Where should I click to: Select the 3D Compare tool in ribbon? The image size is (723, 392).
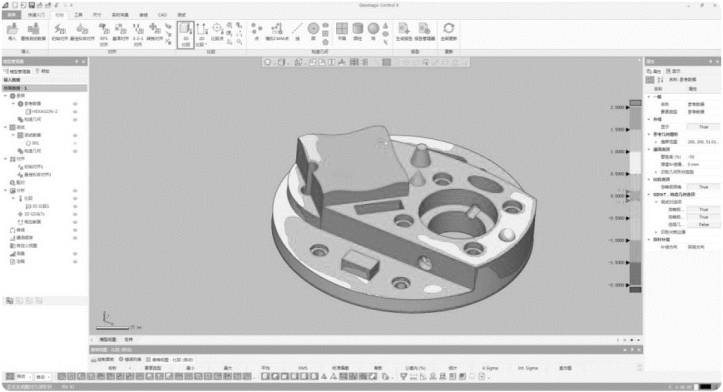pyautogui.click(x=185, y=35)
